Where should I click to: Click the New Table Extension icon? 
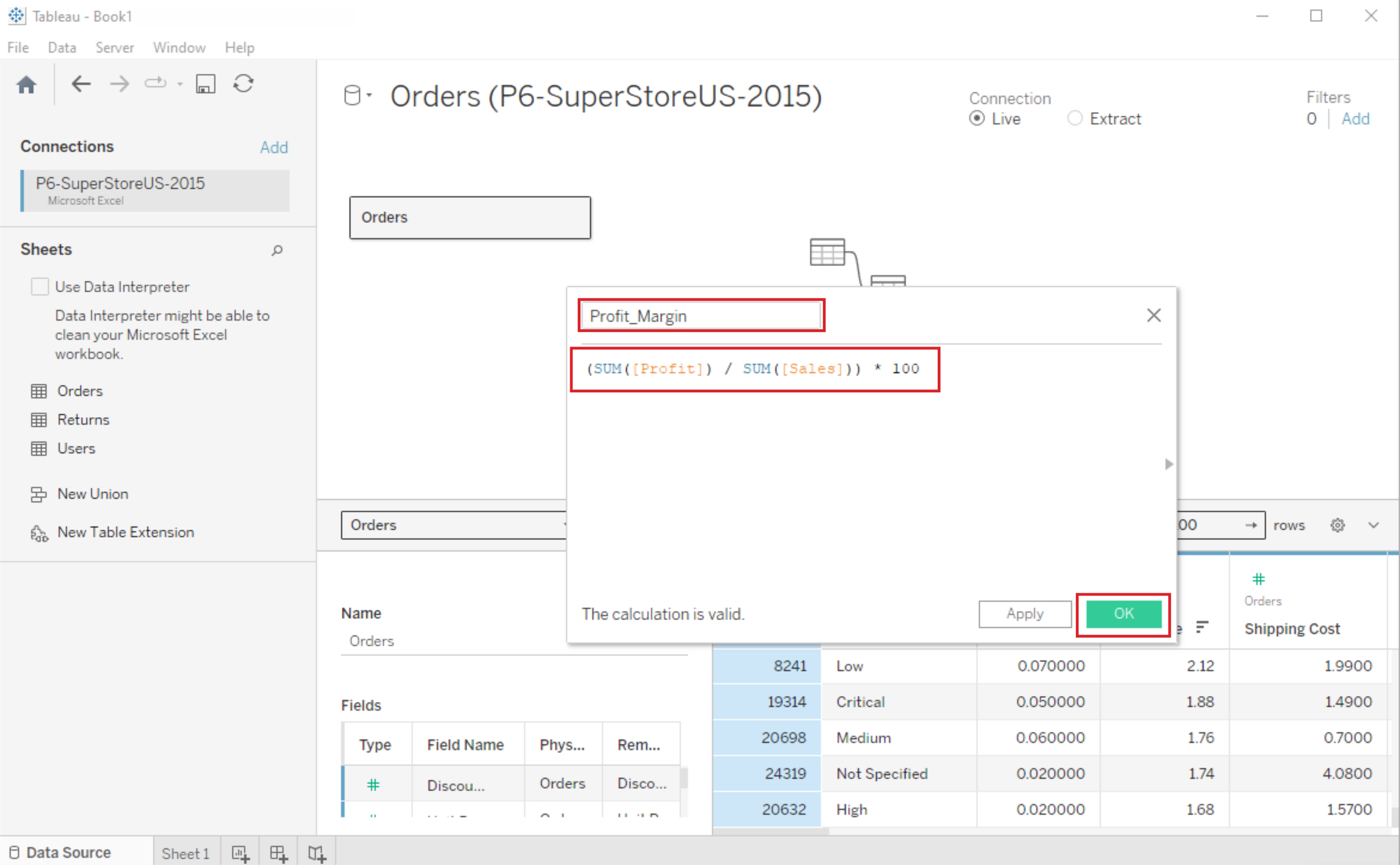tap(39, 533)
